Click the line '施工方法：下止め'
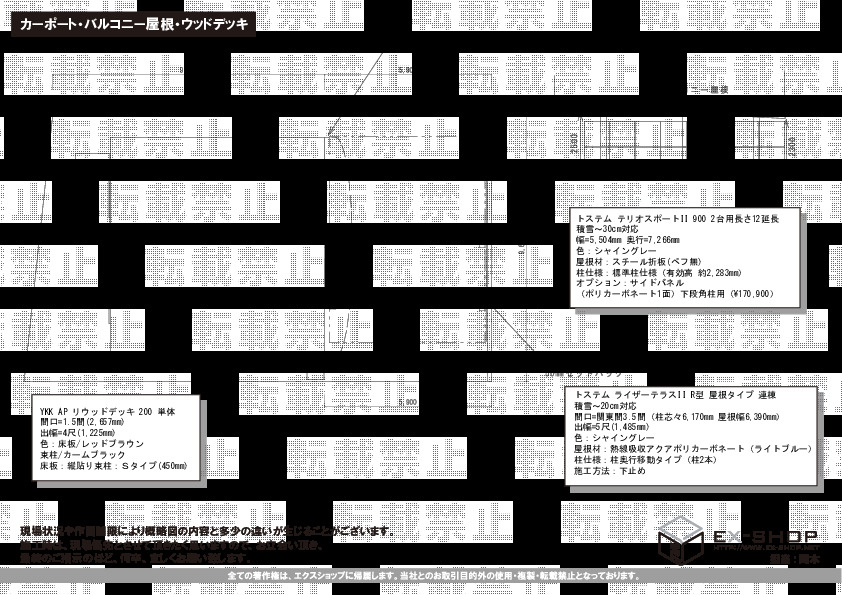 click(x=609, y=471)
